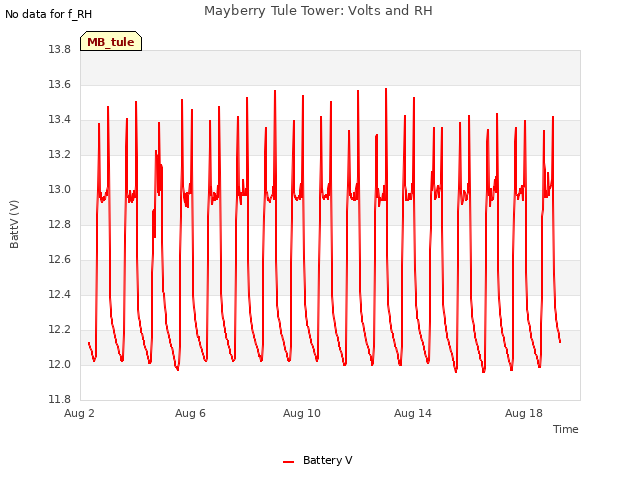Click the 13.0 y-axis tick label

coord(59,189)
